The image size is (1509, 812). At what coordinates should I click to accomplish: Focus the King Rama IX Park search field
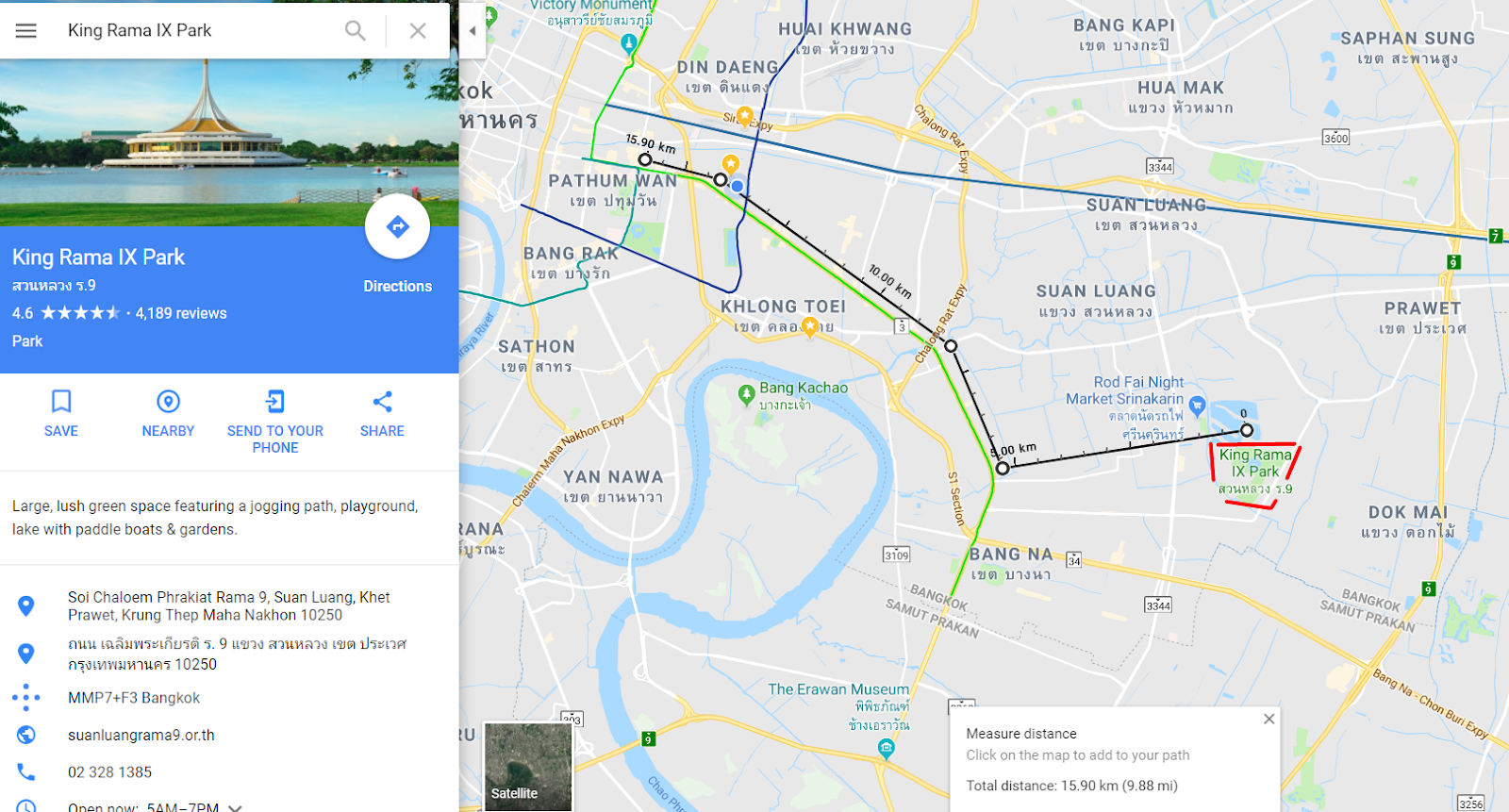pyautogui.click(x=198, y=30)
